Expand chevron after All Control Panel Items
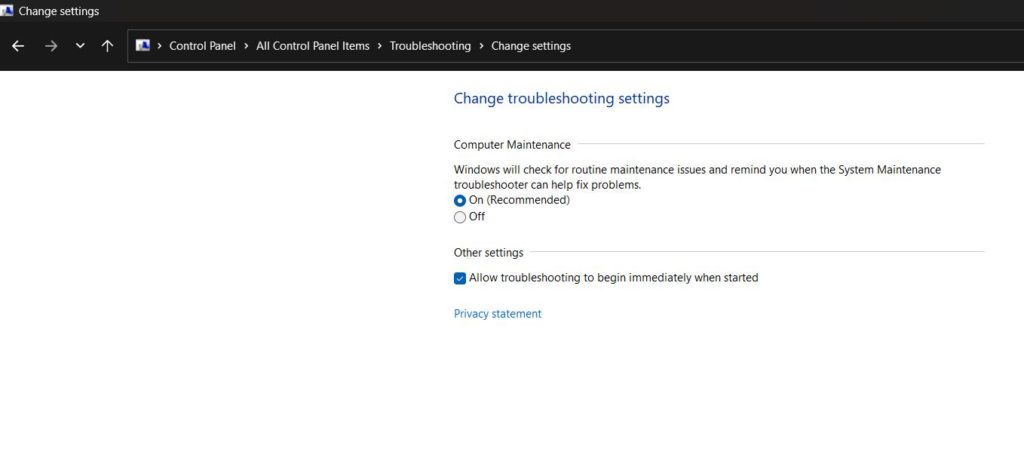The width and height of the screenshot is (1024, 464). coord(380,46)
